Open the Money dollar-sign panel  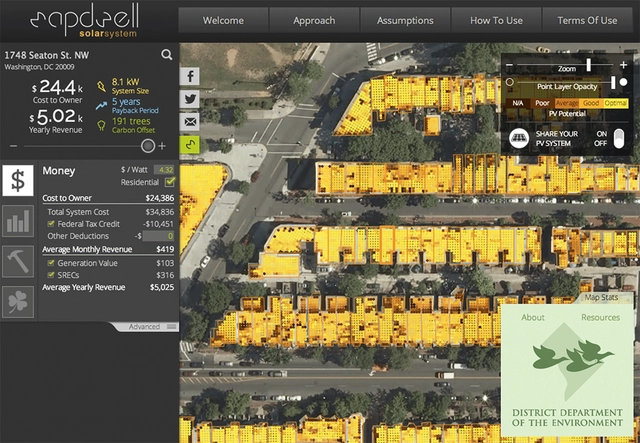tap(18, 180)
